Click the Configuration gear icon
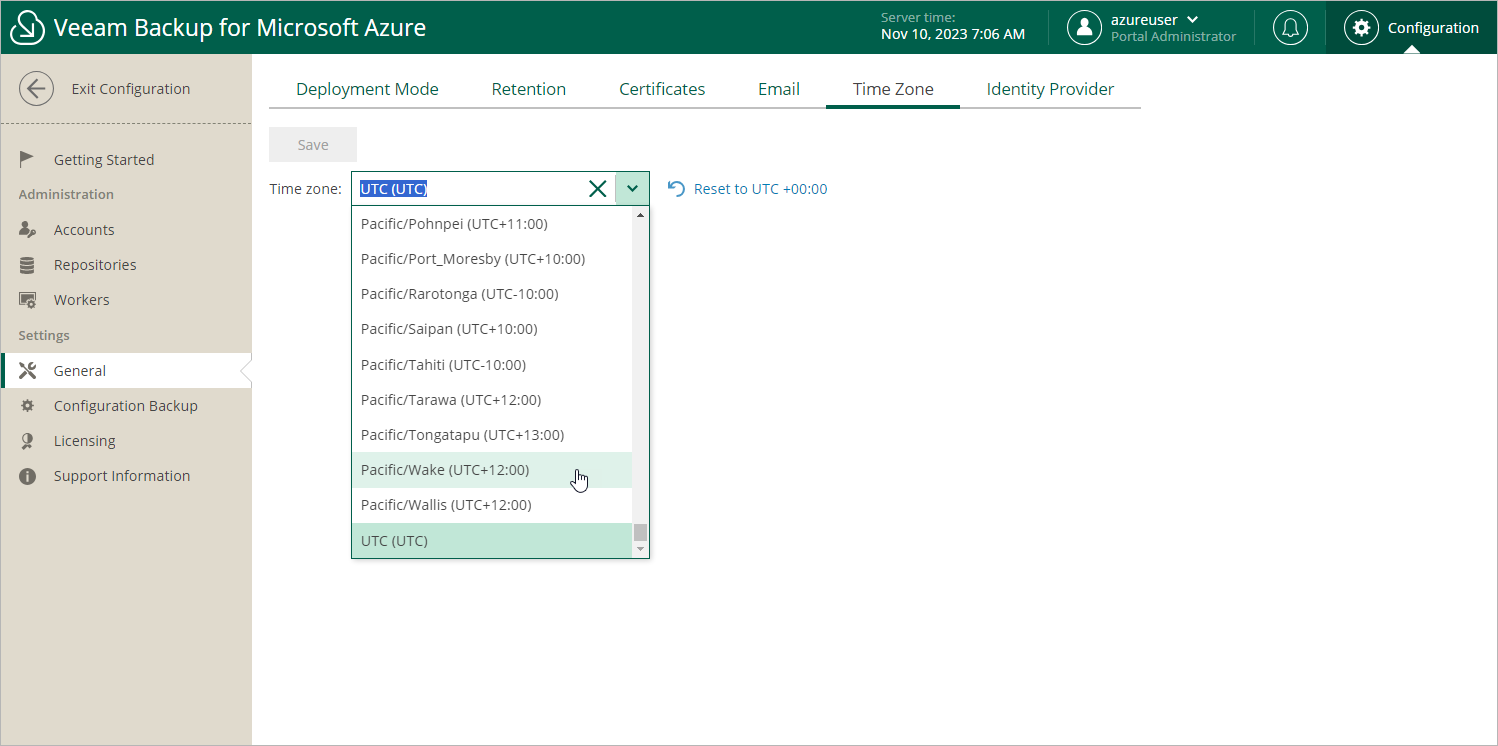Image resolution: width=1498 pixels, height=746 pixels. (x=1361, y=28)
